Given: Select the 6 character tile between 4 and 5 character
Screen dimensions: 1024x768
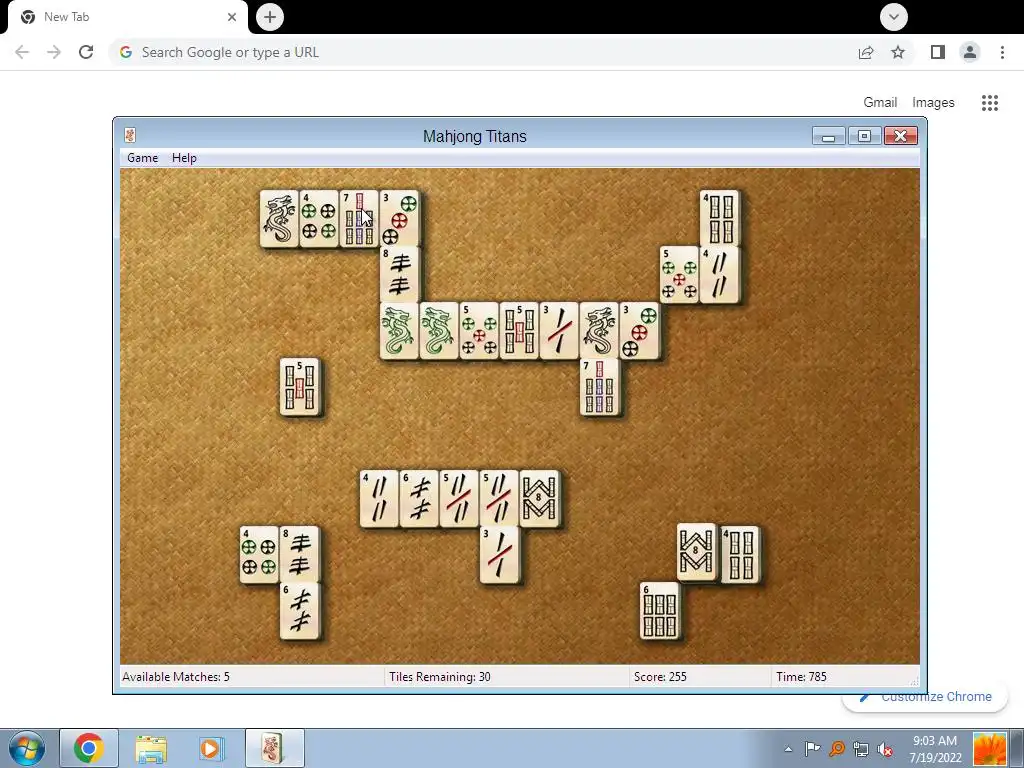Looking at the screenshot, I should 419,498.
